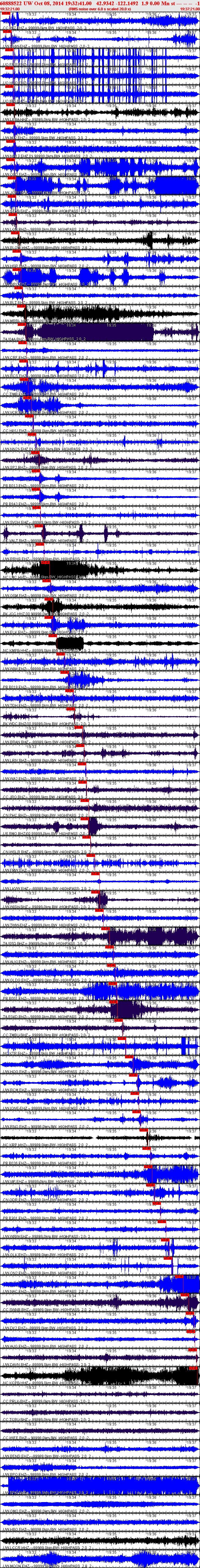Select the CC.HIYU EHZ trace label
200x1568 pixels.
coord(46,431)
